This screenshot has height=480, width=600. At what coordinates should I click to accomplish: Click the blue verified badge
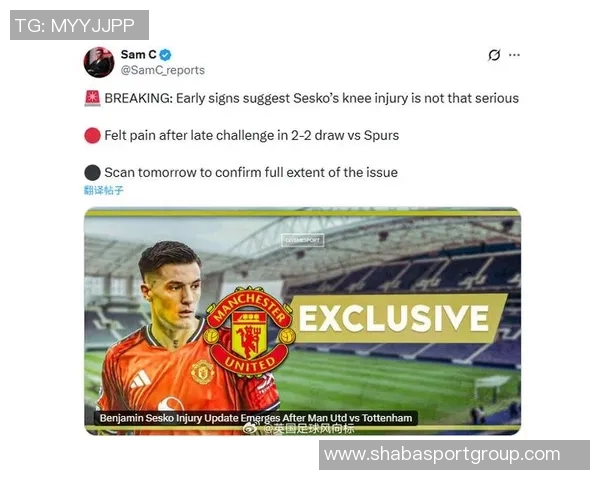point(165,56)
